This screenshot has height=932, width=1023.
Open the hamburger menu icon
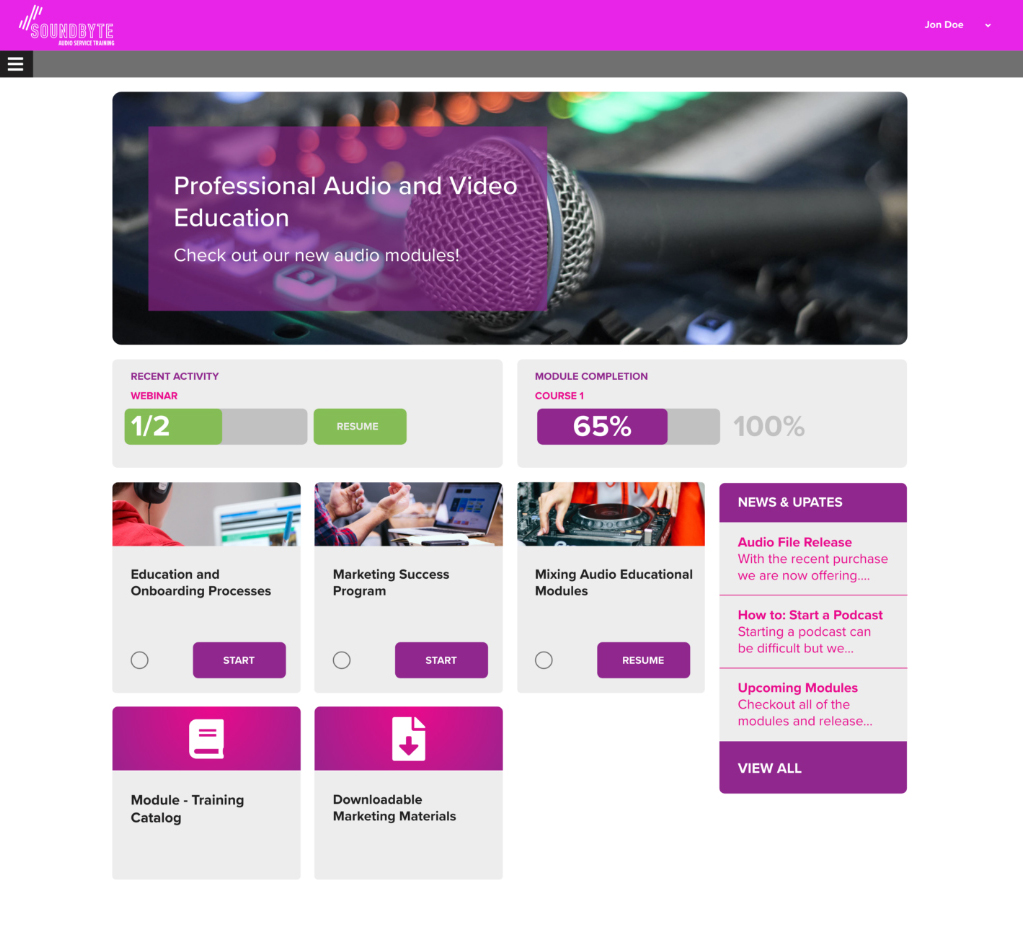pyautogui.click(x=16, y=64)
